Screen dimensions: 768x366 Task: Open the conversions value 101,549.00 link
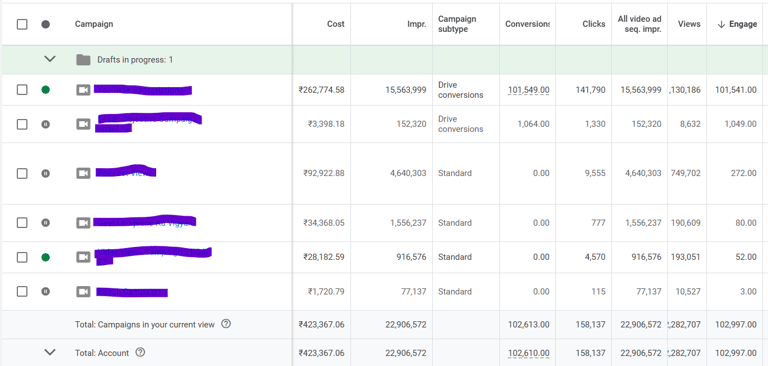(x=528, y=90)
